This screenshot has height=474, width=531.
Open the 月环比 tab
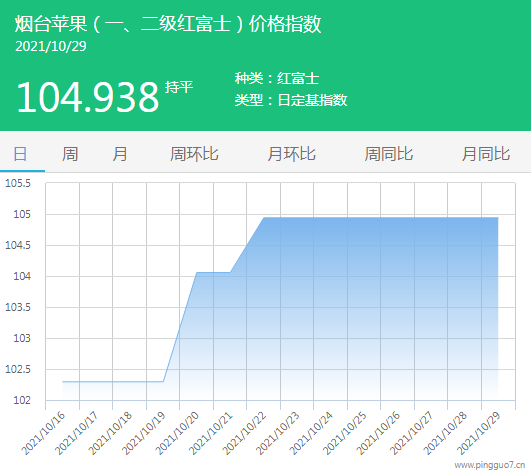pyautogui.click(x=292, y=154)
